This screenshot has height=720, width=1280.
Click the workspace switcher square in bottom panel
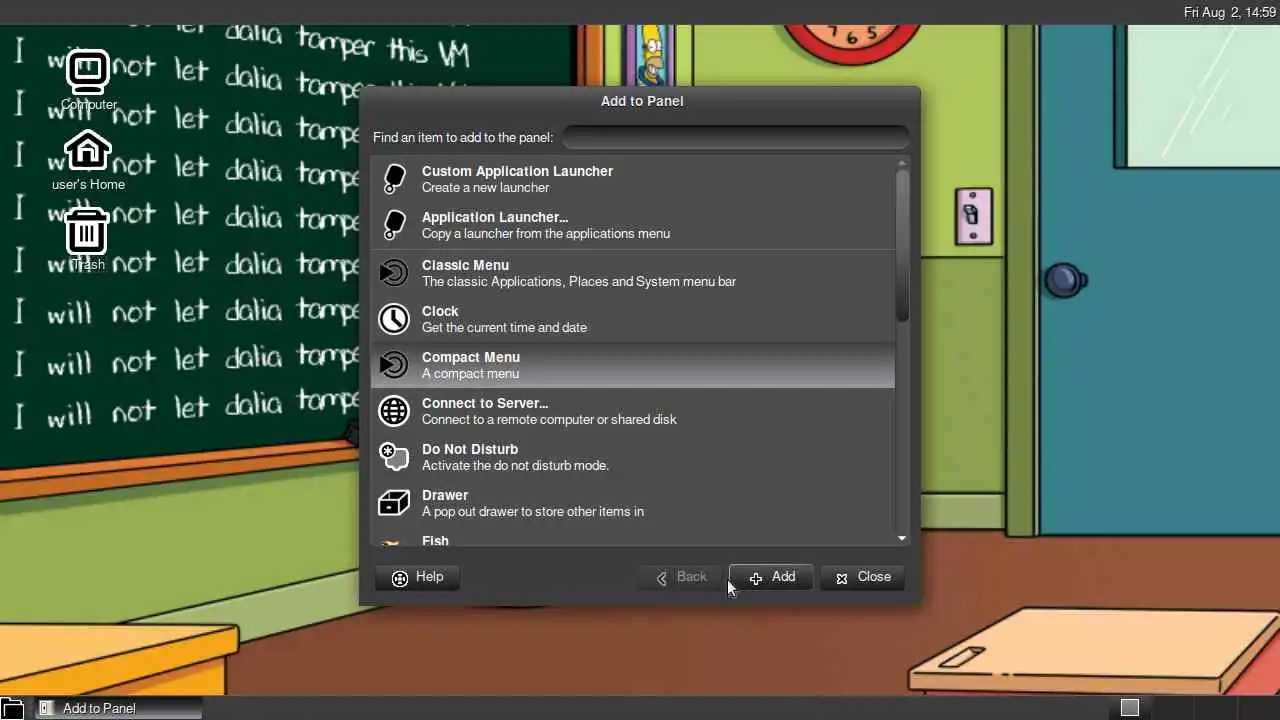coord(1130,708)
